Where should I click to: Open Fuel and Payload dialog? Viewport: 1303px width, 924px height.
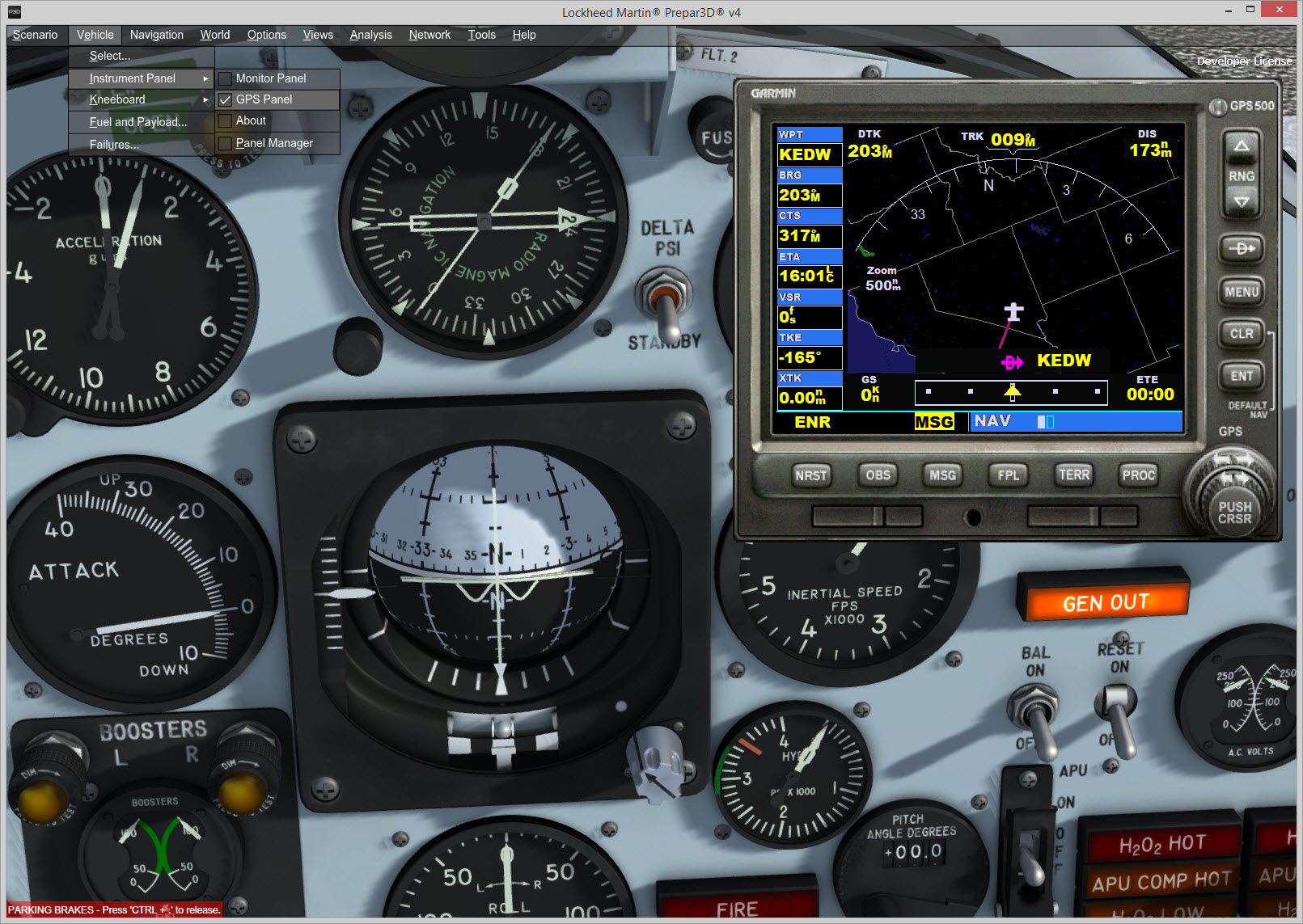pos(141,122)
